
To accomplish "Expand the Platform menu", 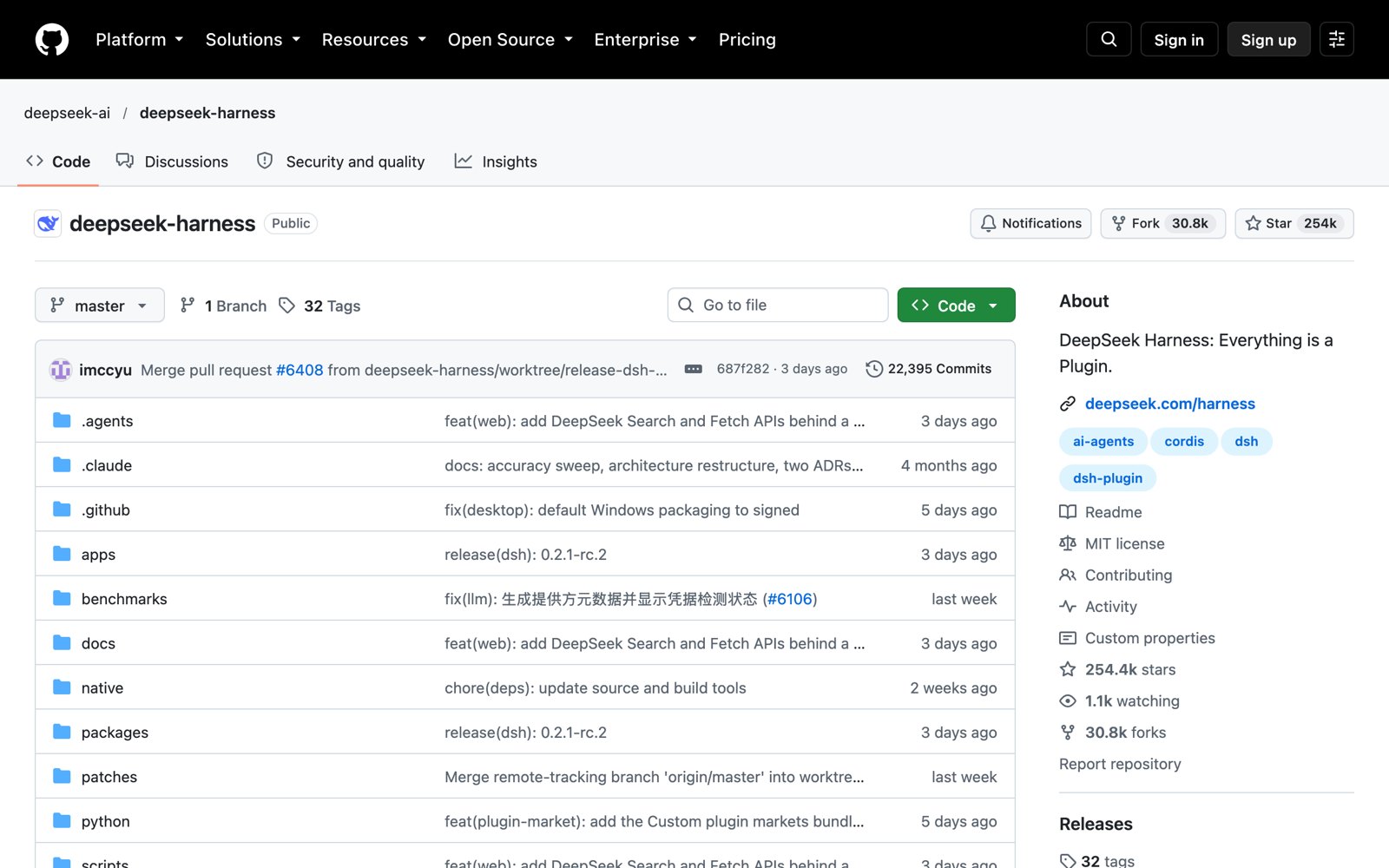I will pyautogui.click(x=140, y=39).
